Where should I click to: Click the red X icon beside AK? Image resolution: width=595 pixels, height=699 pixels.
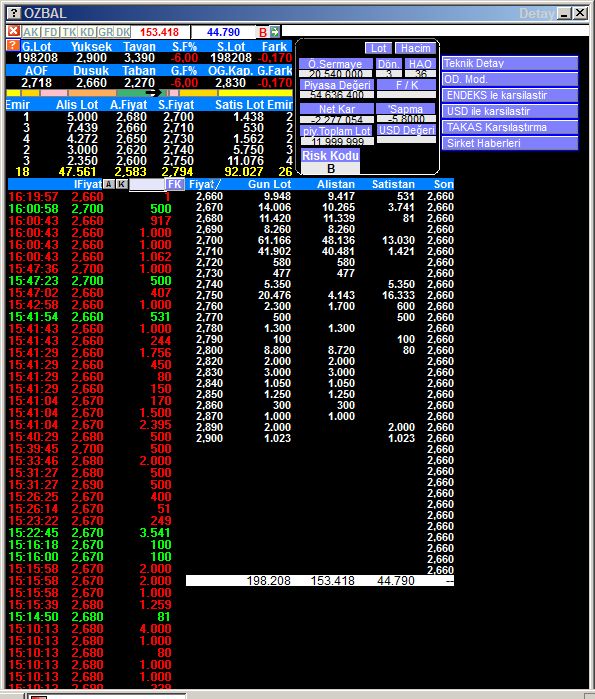pyautogui.click(x=13, y=32)
